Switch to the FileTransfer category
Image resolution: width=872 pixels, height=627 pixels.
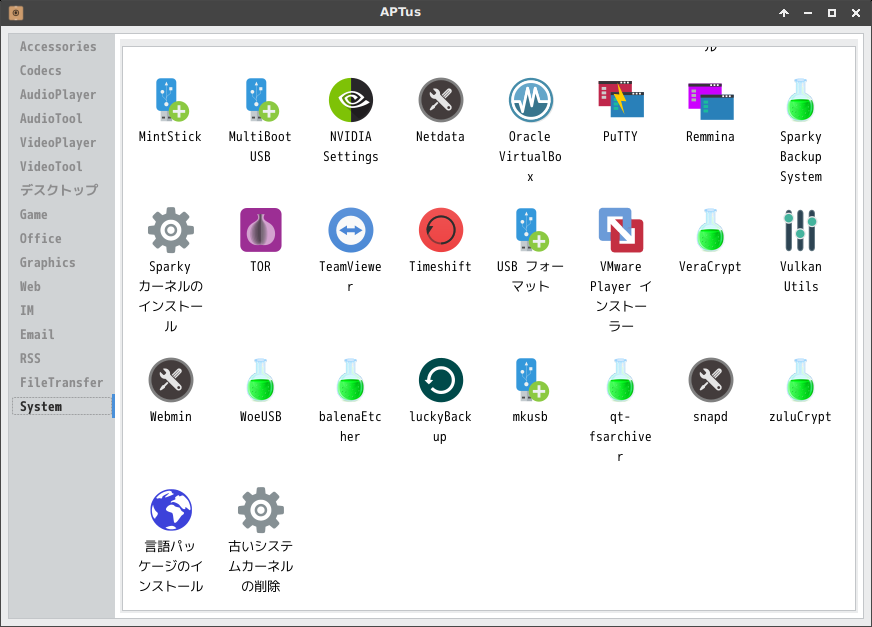(x=62, y=382)
